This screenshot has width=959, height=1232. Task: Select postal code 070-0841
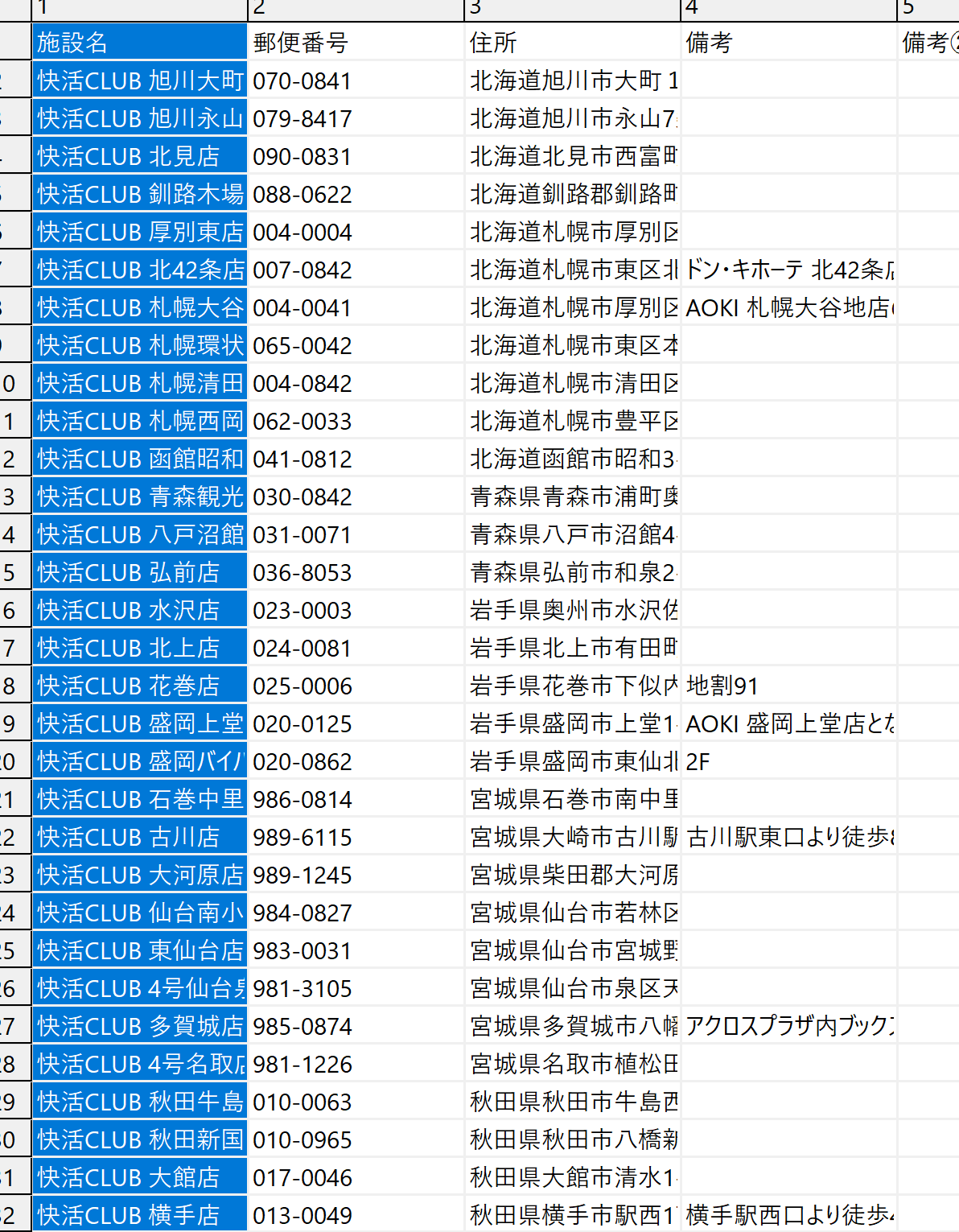click(356, 80)
